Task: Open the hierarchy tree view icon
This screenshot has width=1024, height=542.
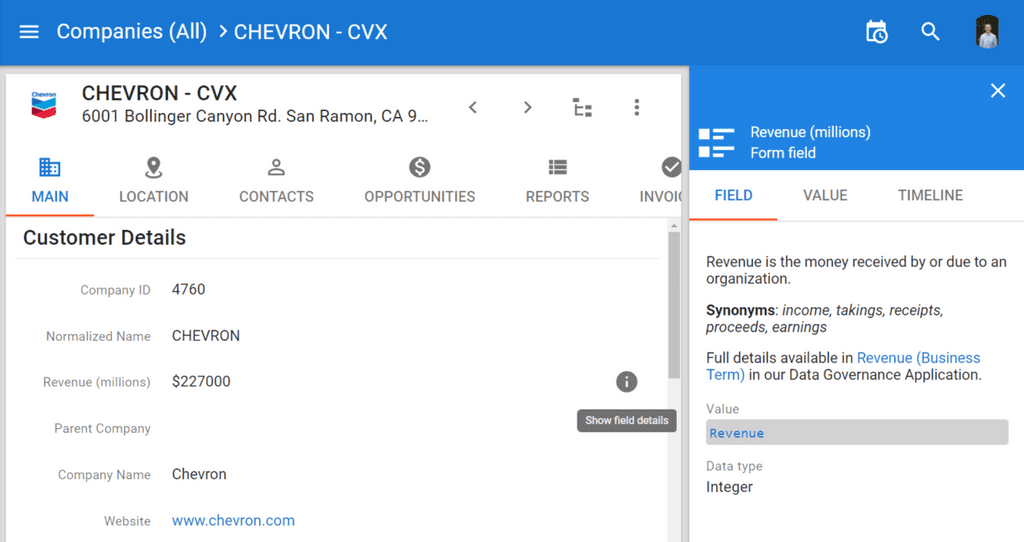Action: pyautogui.click(x=582, y=107)
